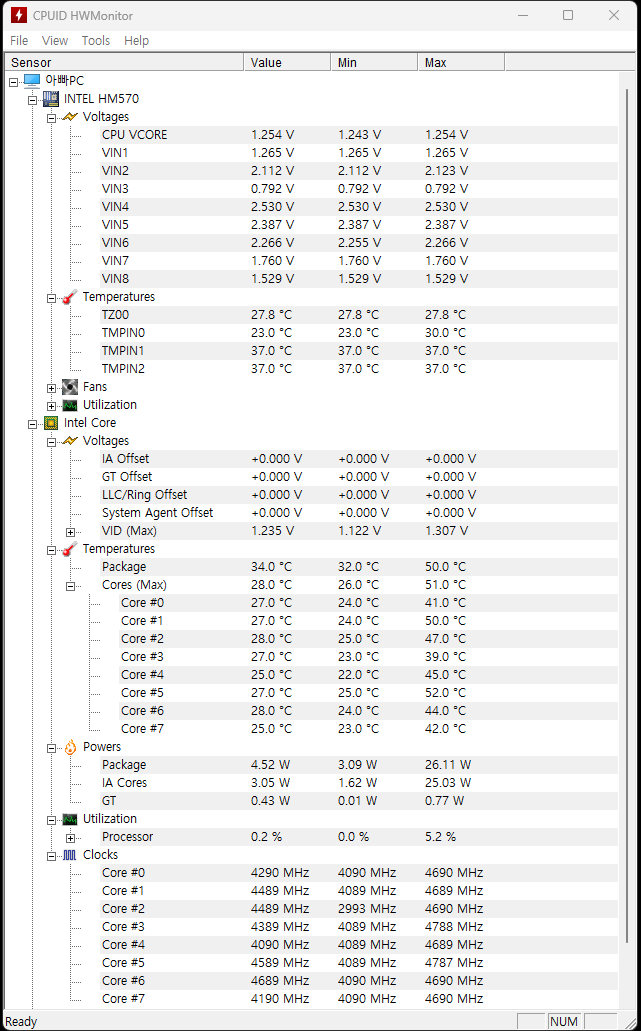The height and width of the screenshot is (1031, 641).
Task: Click the CPU chip icon beside Intel Core
Action: tap(51, 423)
